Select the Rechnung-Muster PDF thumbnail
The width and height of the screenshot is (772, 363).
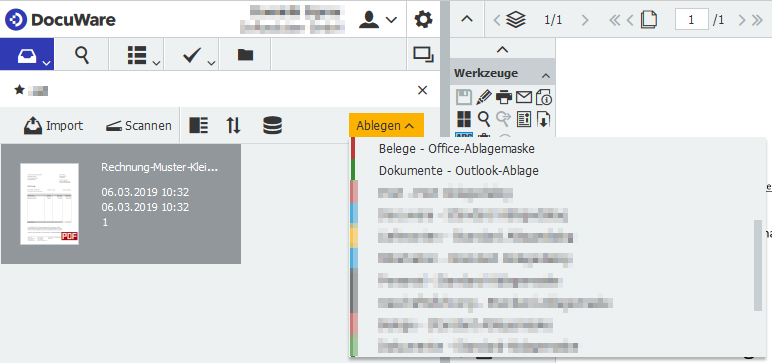49,203
